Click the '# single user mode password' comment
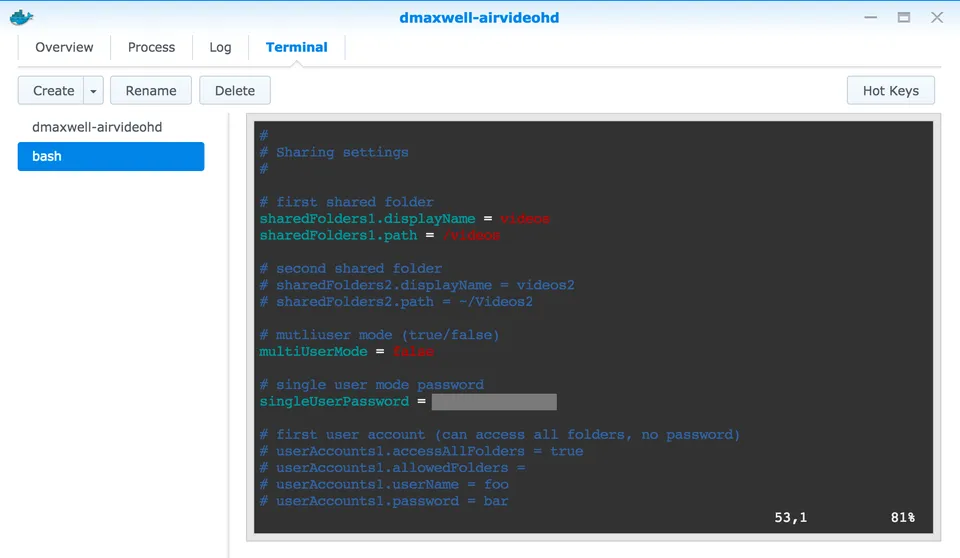The image size is (960, 558). tap(372, 385)
